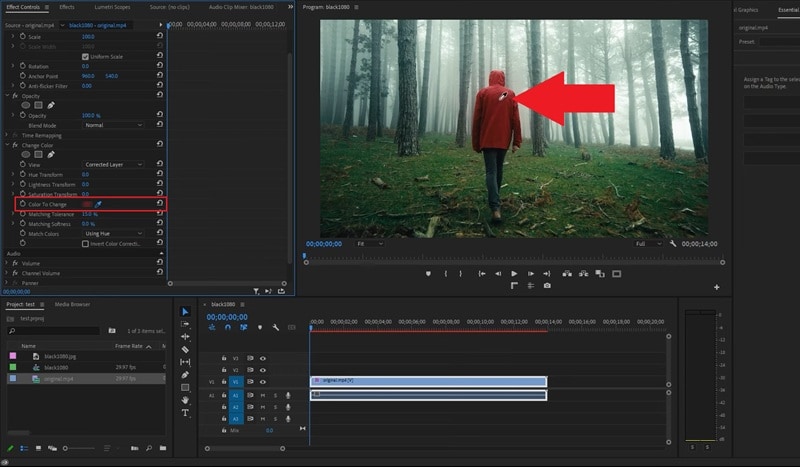
Task: Expand the Time Remapping section
Action: click(x=7, y=135)
